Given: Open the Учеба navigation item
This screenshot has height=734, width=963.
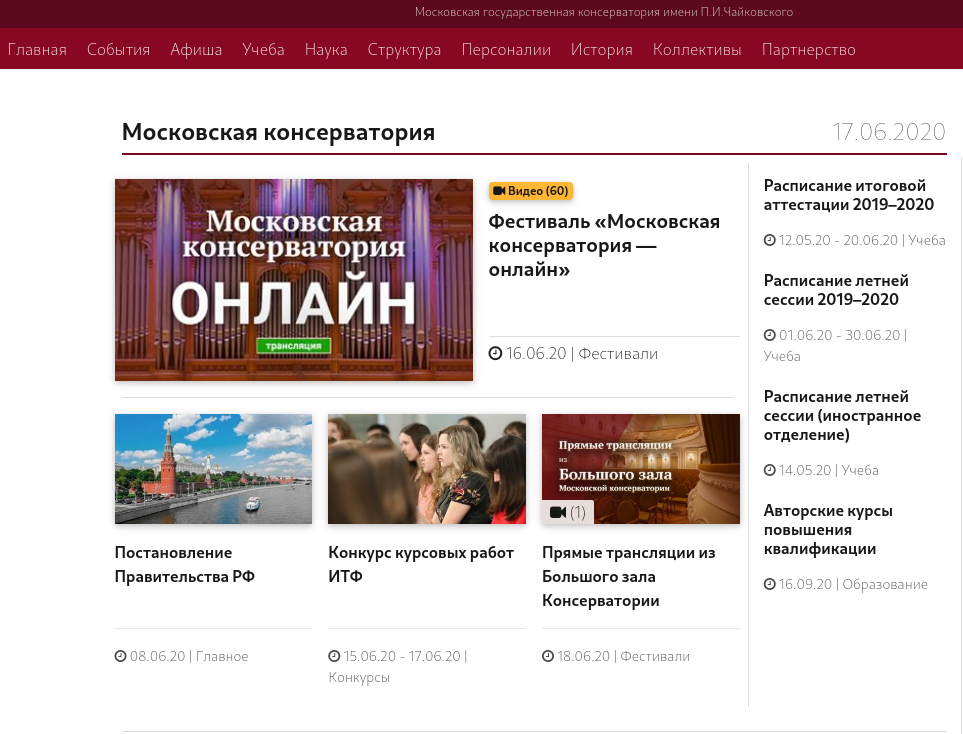Looking at the screenshot, I should (x=263, y=50).
